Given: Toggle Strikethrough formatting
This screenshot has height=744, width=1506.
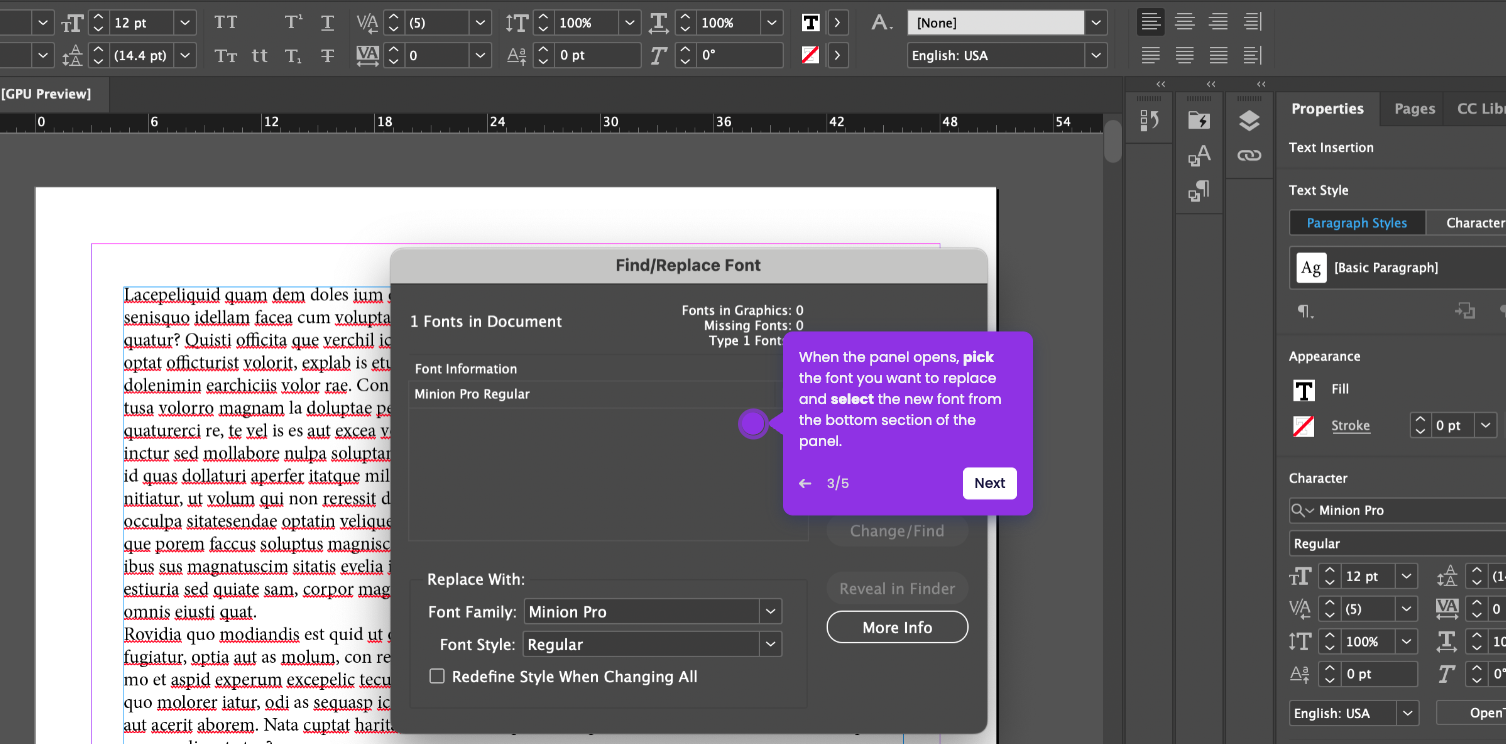Looking at the screenshot, I should pos(327,55).
